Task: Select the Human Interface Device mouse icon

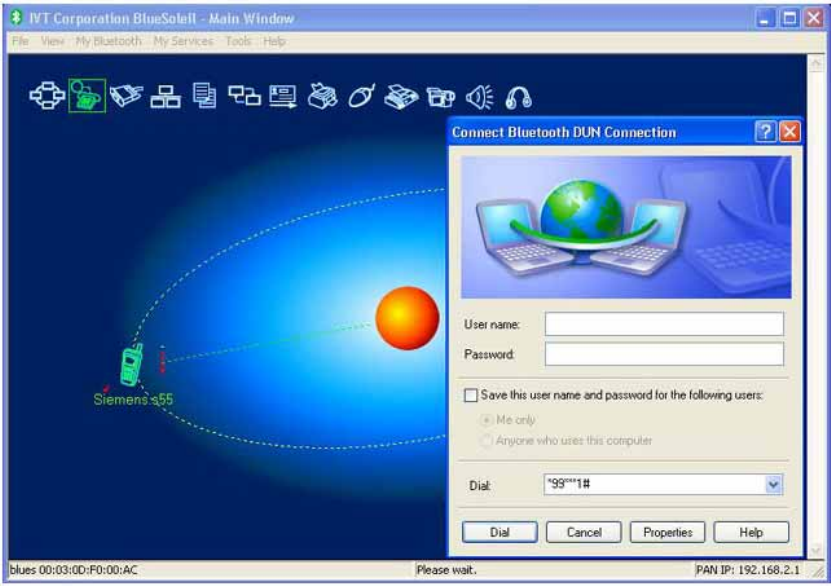Action: point(362,96)
